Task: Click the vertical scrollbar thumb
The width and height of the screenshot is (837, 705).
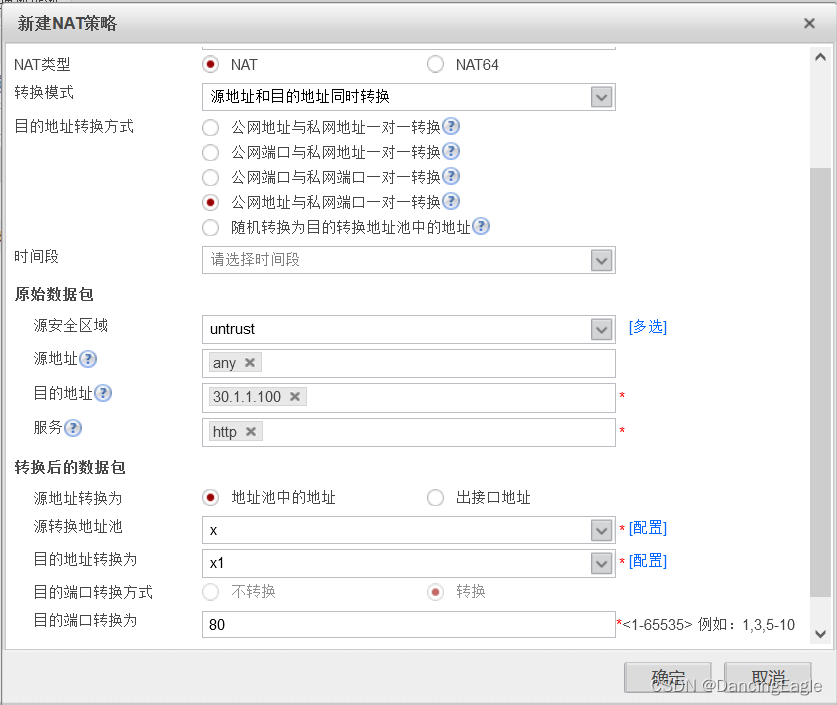Action: [x=820, y=383]
